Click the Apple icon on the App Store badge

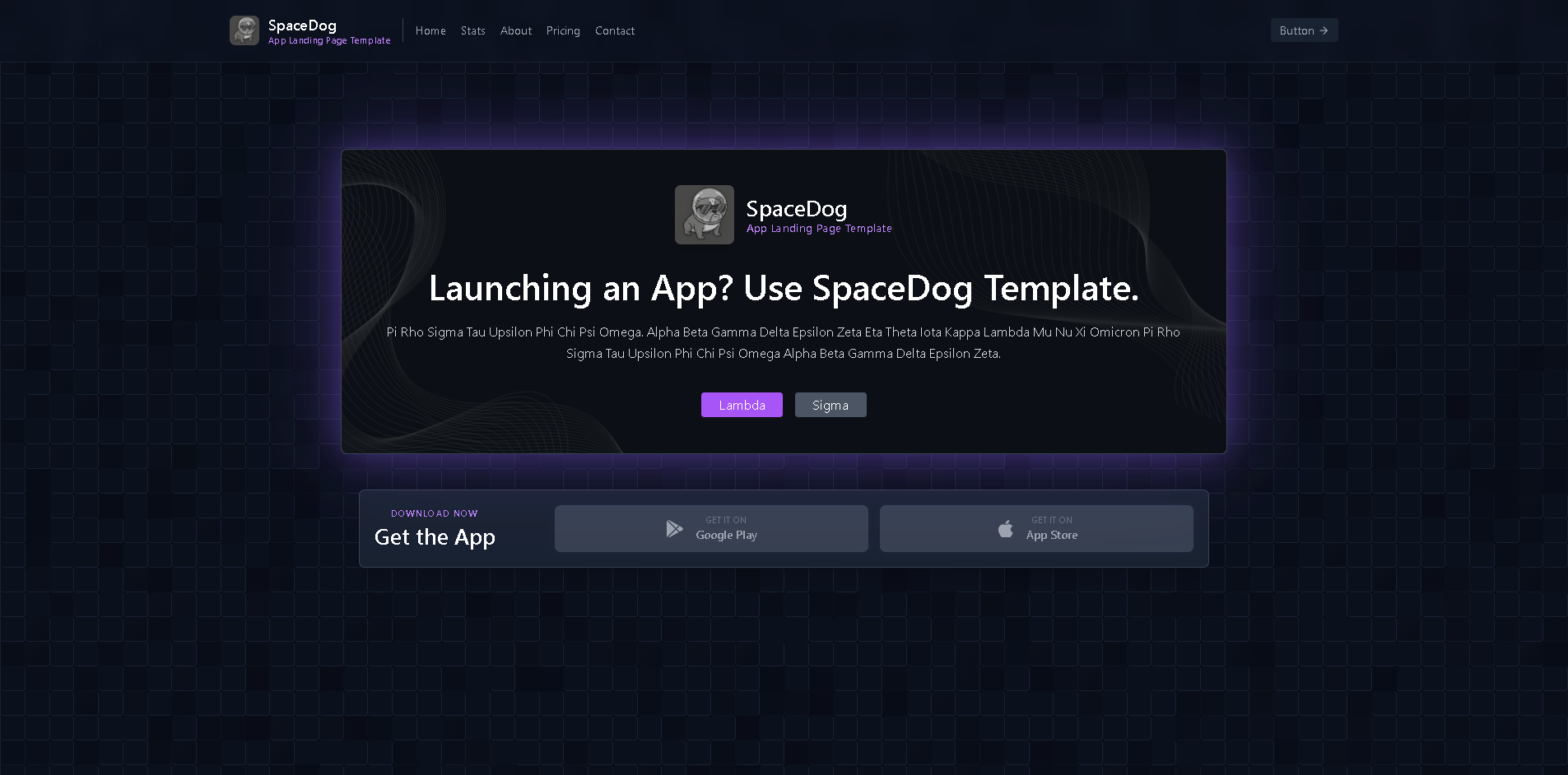point(1005,528)
